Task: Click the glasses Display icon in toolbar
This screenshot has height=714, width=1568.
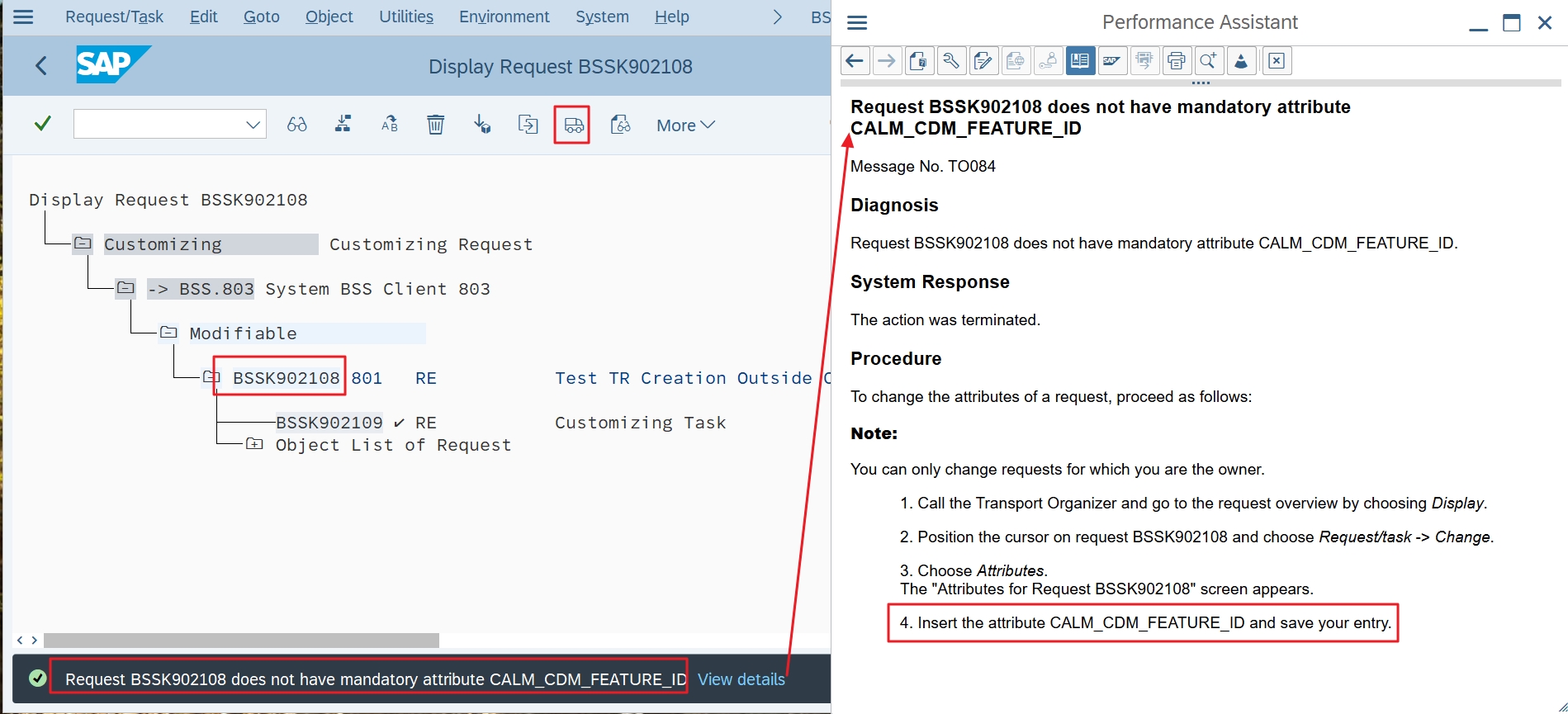Action: 296,125
